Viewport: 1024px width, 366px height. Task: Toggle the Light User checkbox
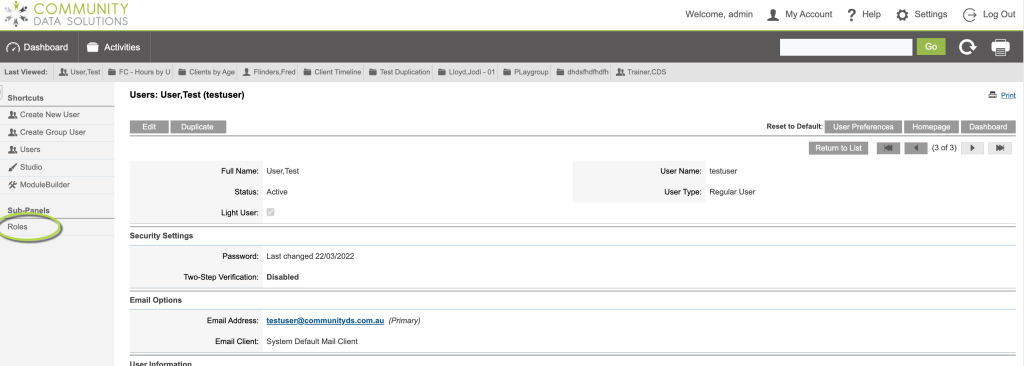point(270,212)
